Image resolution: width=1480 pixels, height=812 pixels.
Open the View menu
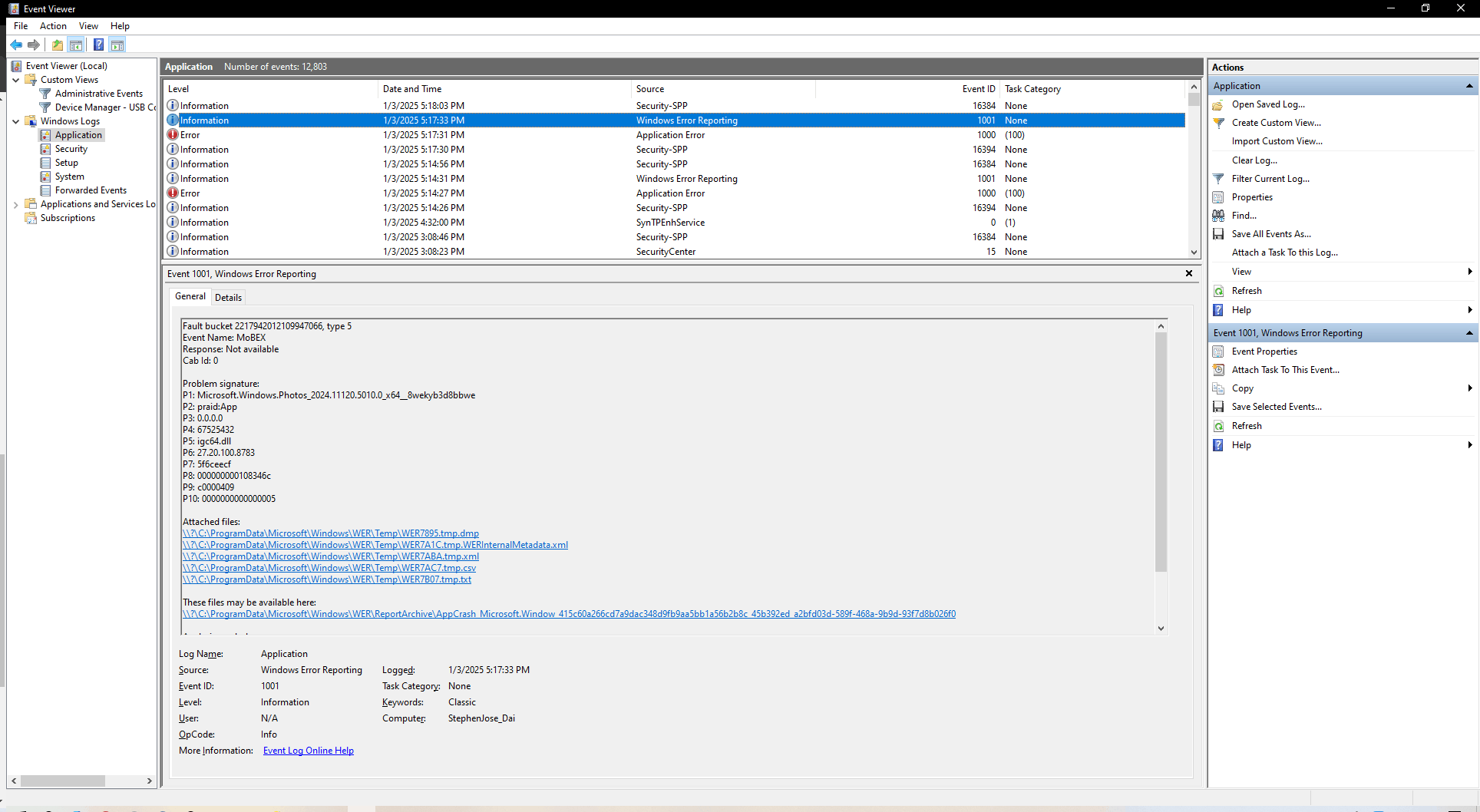(88, 26)
